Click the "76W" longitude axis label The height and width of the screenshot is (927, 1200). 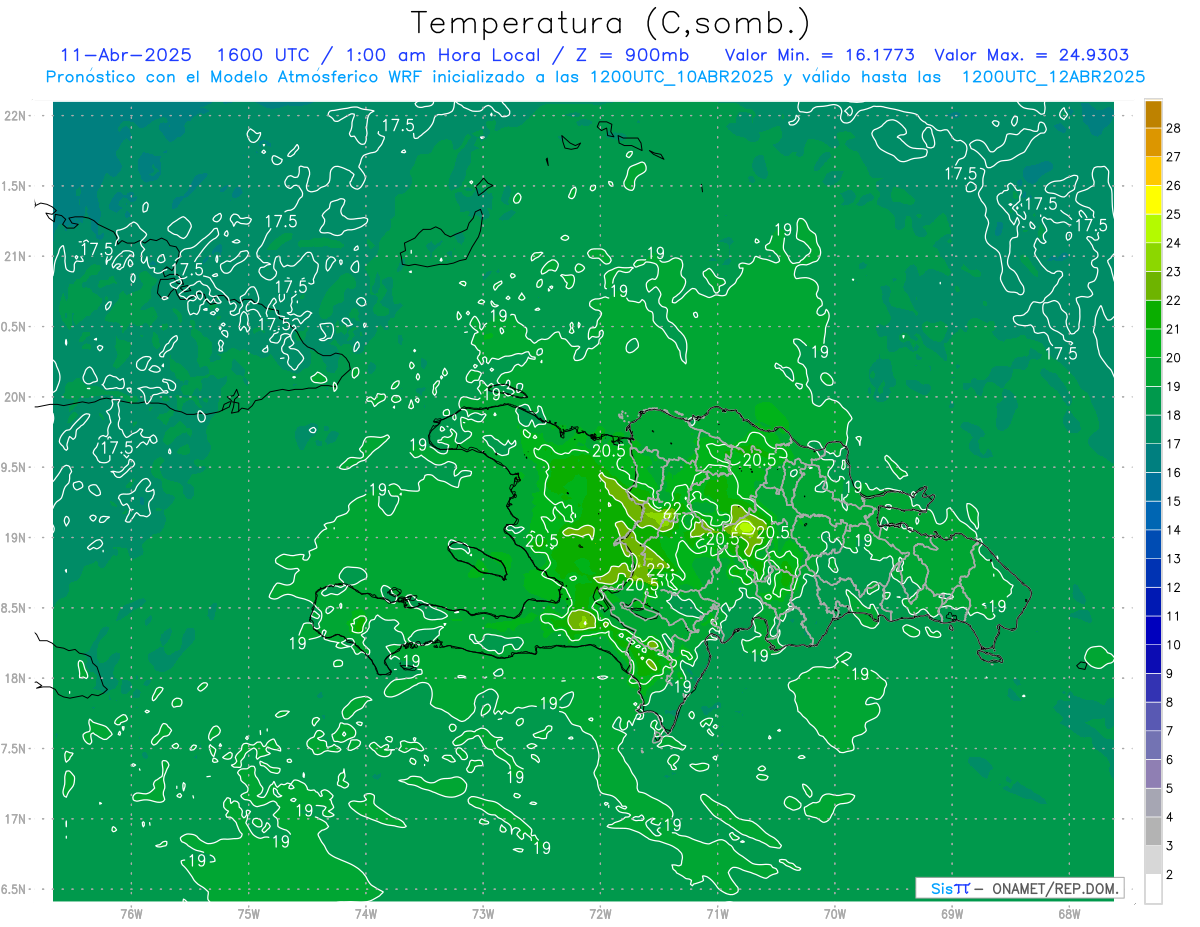click(x=131, y=914)
